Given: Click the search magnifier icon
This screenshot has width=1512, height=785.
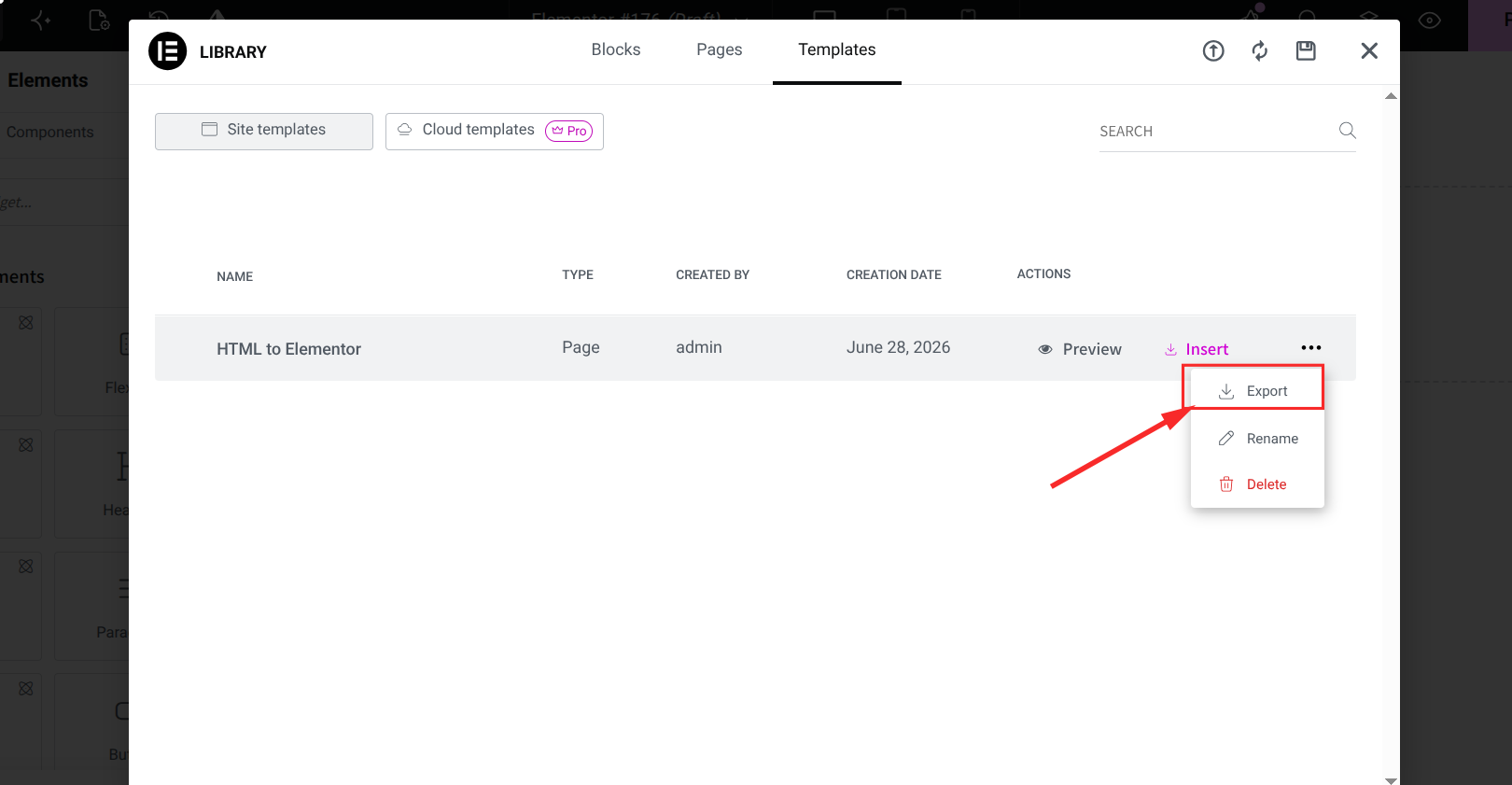Looking at the screenshot, I should click(1347, 131).
